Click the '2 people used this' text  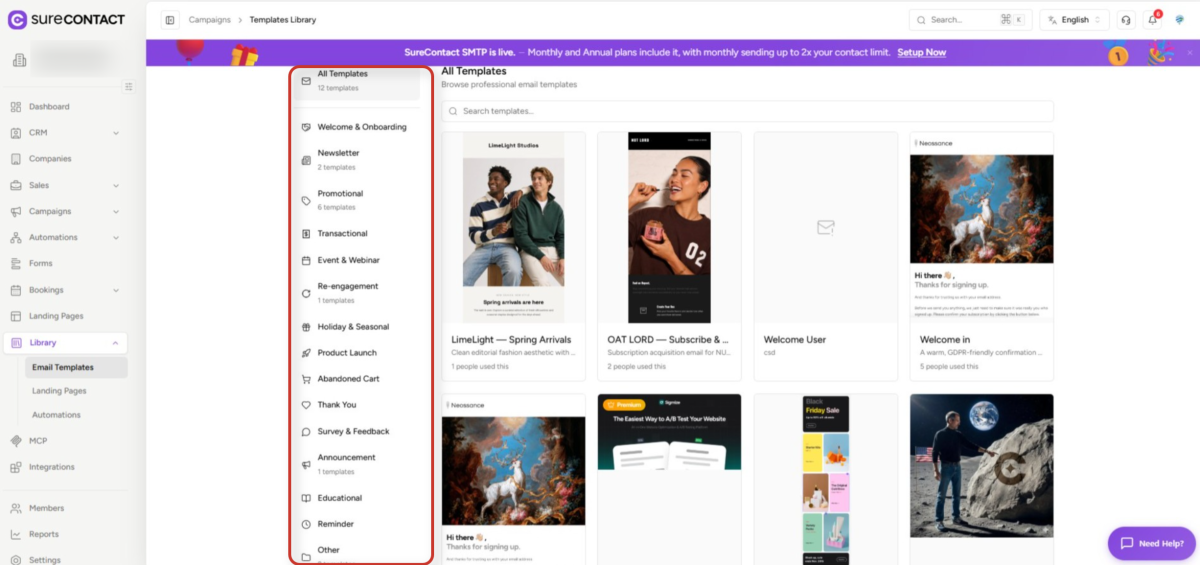point(637,366)
